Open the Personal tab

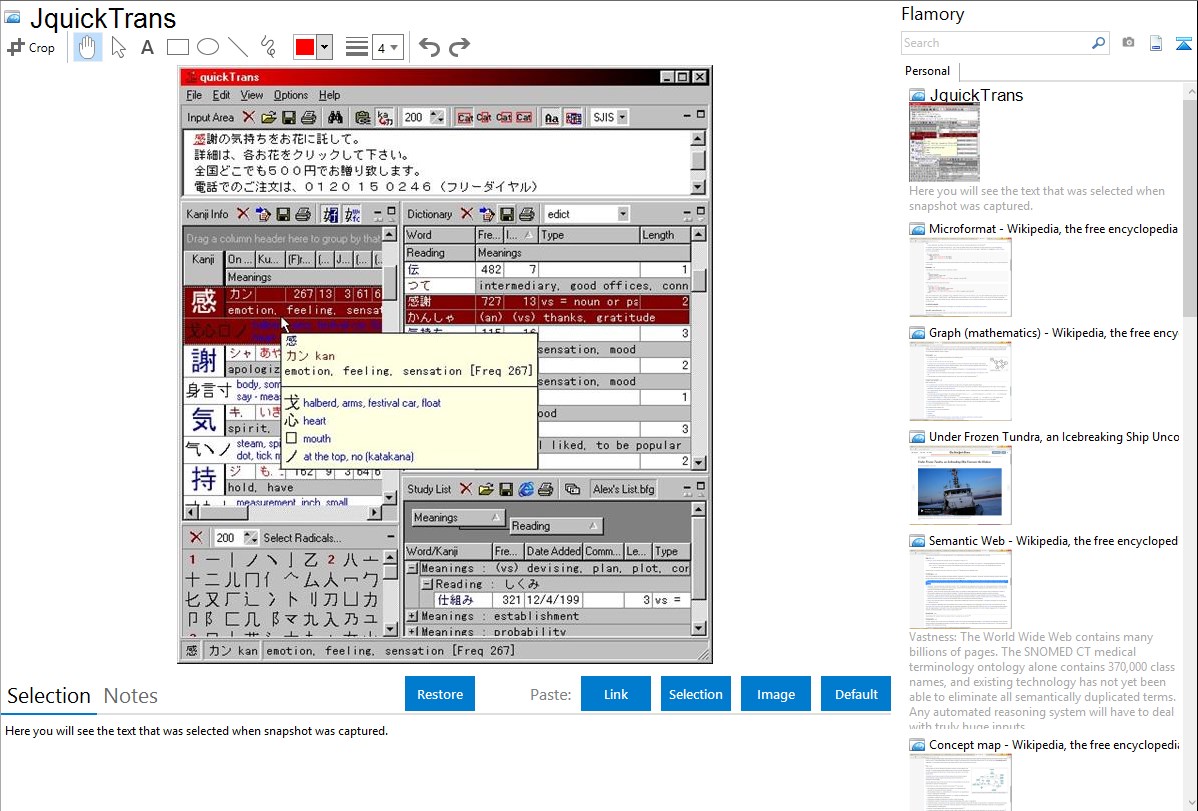tap(927, 71)
